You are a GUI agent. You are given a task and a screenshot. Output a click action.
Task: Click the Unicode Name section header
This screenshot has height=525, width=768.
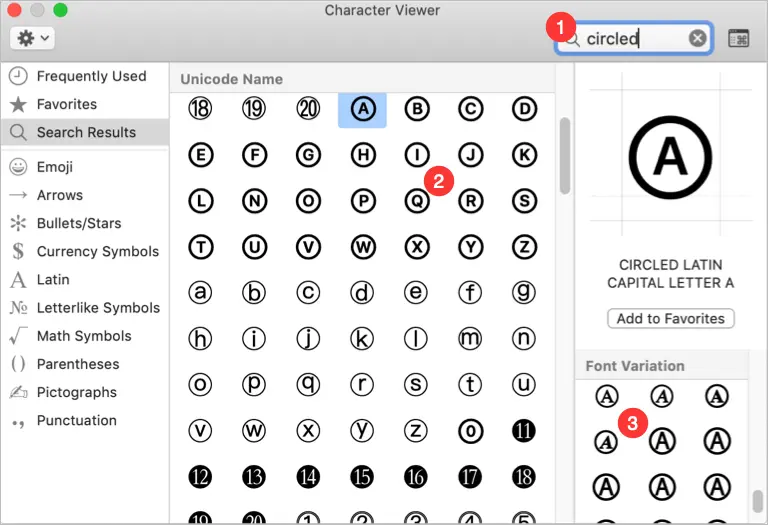click(x=362, y=79)
